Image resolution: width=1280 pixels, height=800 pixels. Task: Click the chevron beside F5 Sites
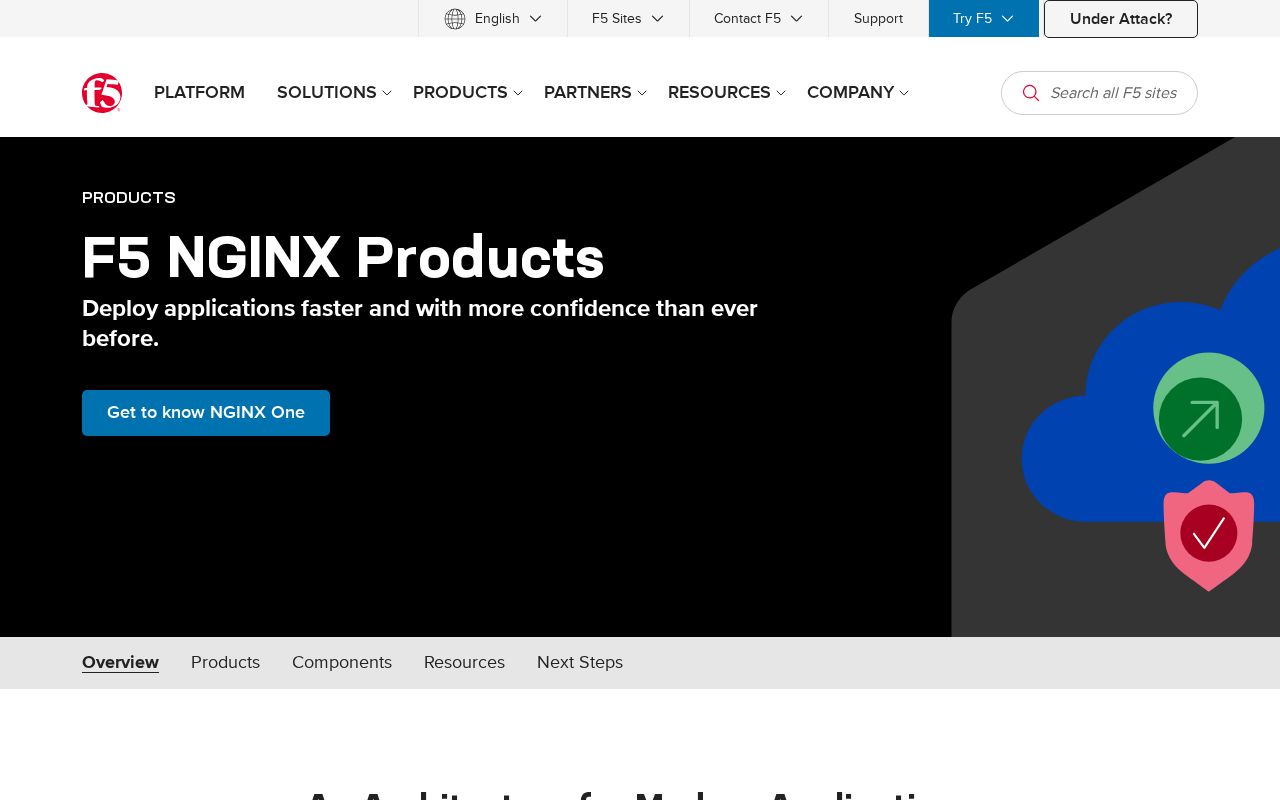click(657, 18)
